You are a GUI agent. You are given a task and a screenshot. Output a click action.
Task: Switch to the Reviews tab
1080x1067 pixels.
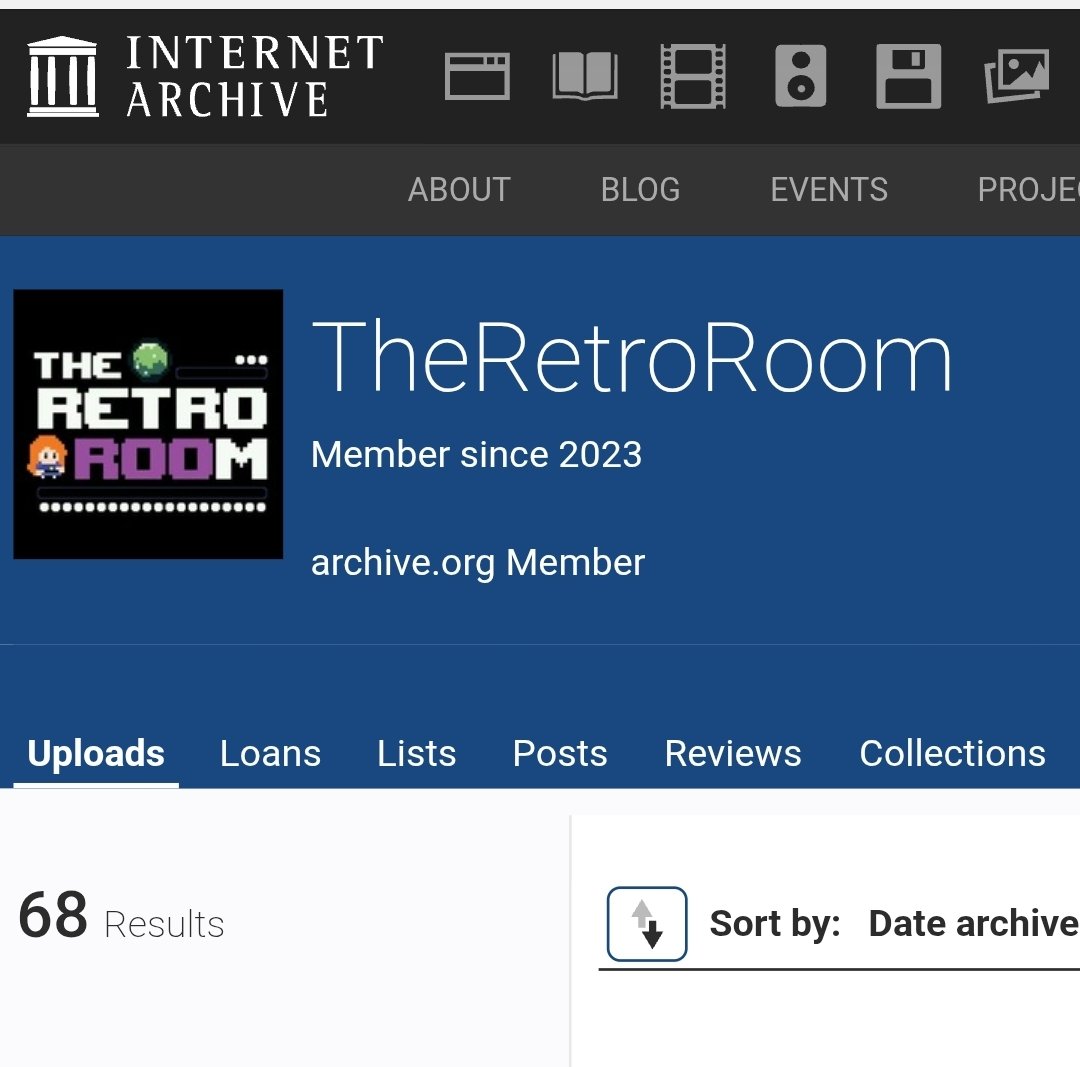click(733, 754)
